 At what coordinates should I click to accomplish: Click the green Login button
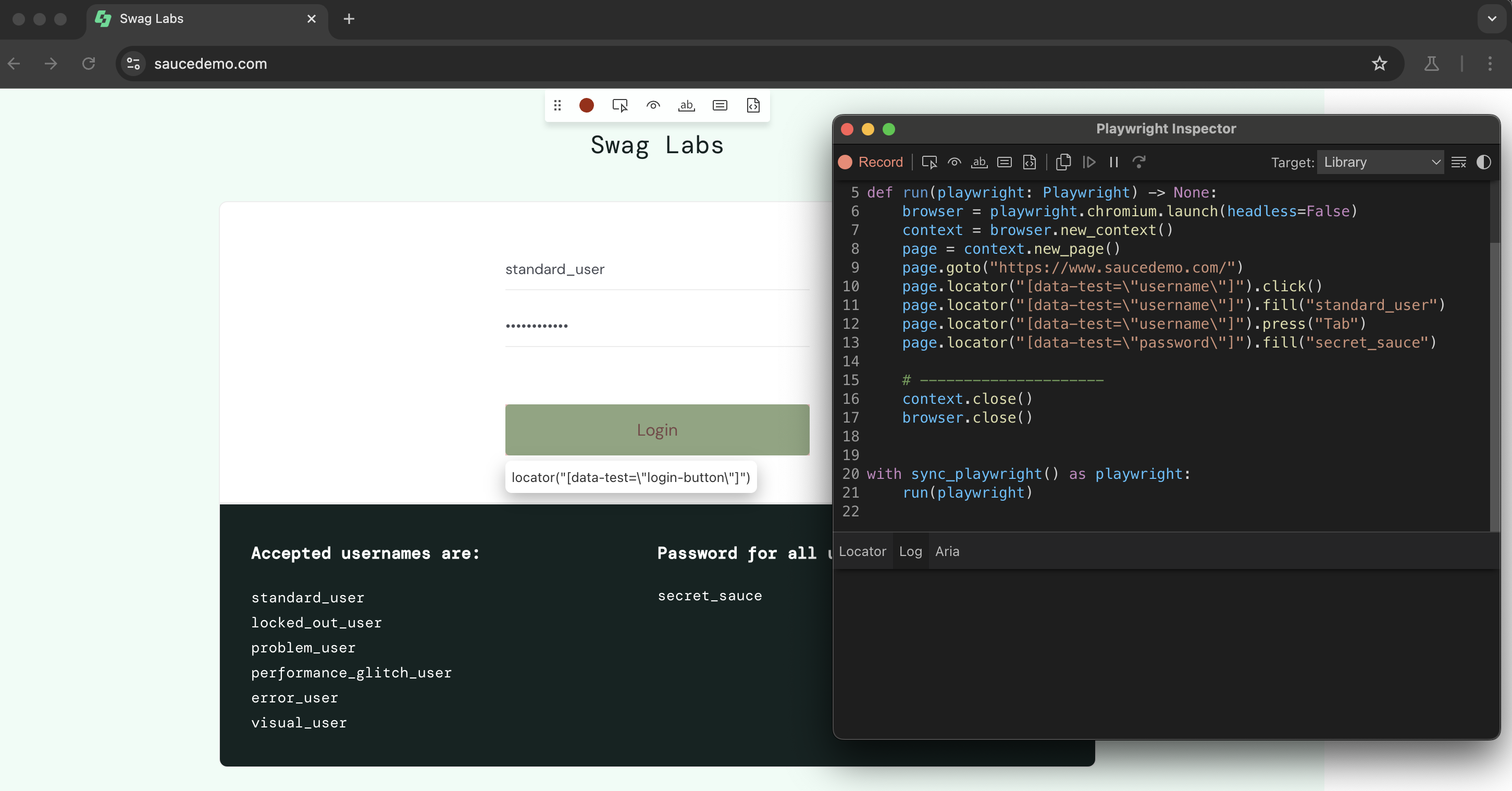(657, 429)
